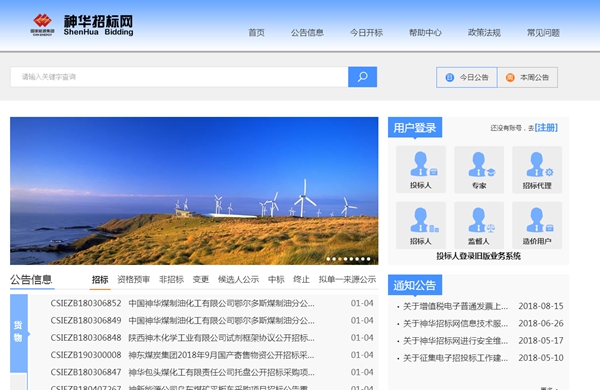Open 今日开标 navigation item
The image size is (600, 390).
coord(366,33)
